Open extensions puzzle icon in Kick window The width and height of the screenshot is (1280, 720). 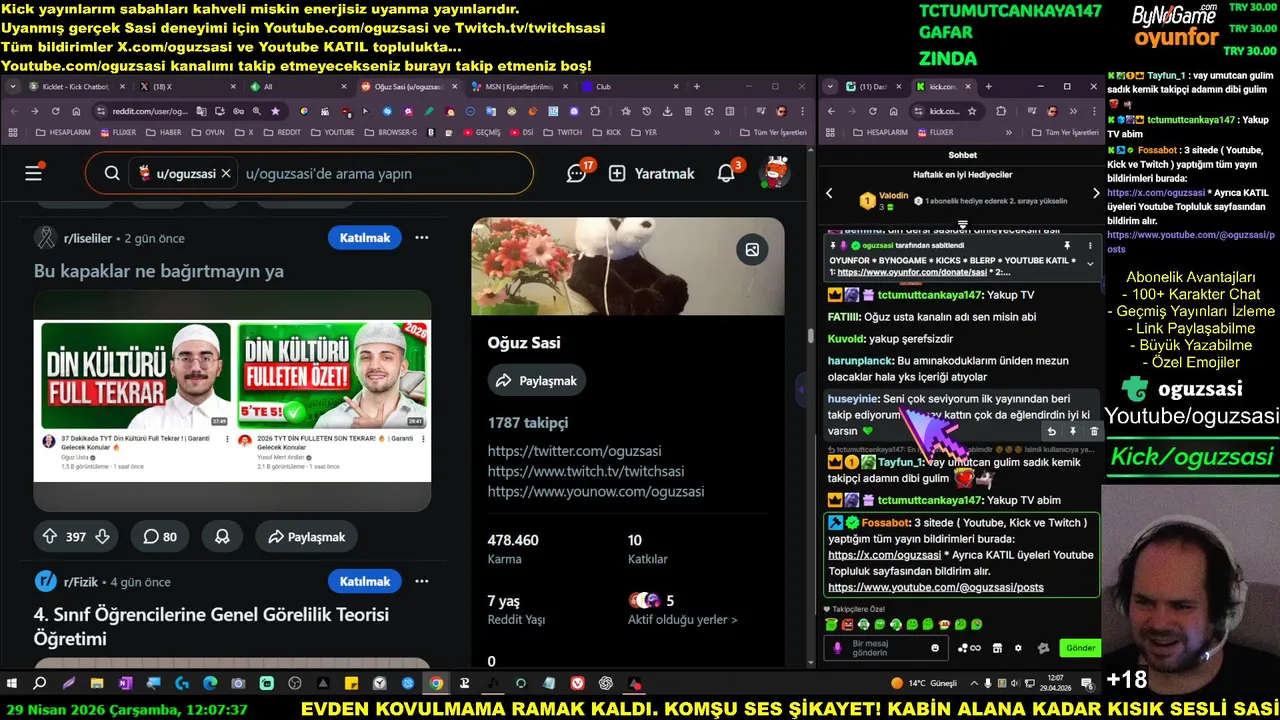pyautogui.click(x=1000, y=112)
